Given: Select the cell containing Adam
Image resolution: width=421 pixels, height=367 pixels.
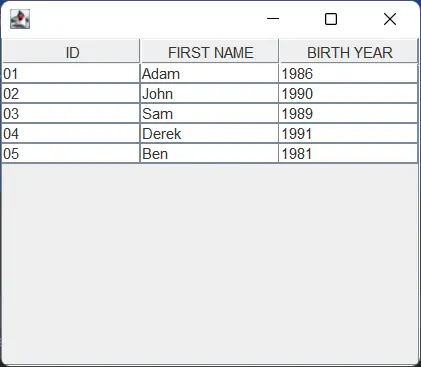Looking at the screenshot, I should click(x=209, y=74).
